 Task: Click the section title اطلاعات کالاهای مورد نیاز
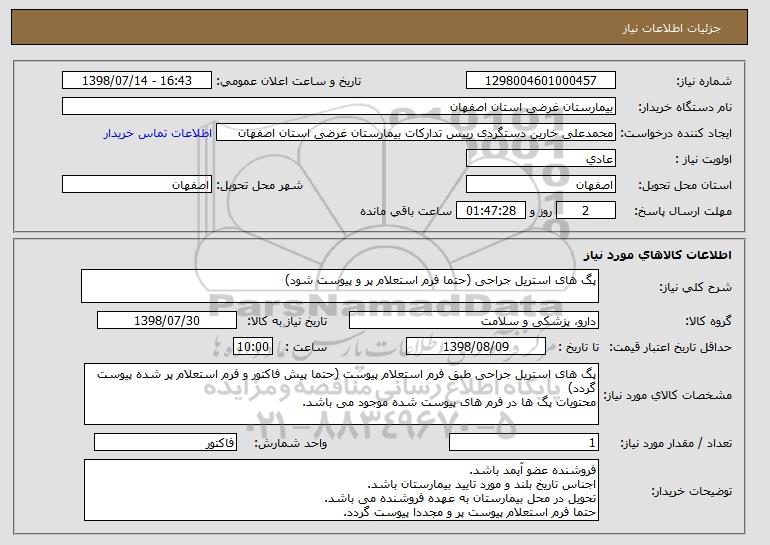(658, 255)
